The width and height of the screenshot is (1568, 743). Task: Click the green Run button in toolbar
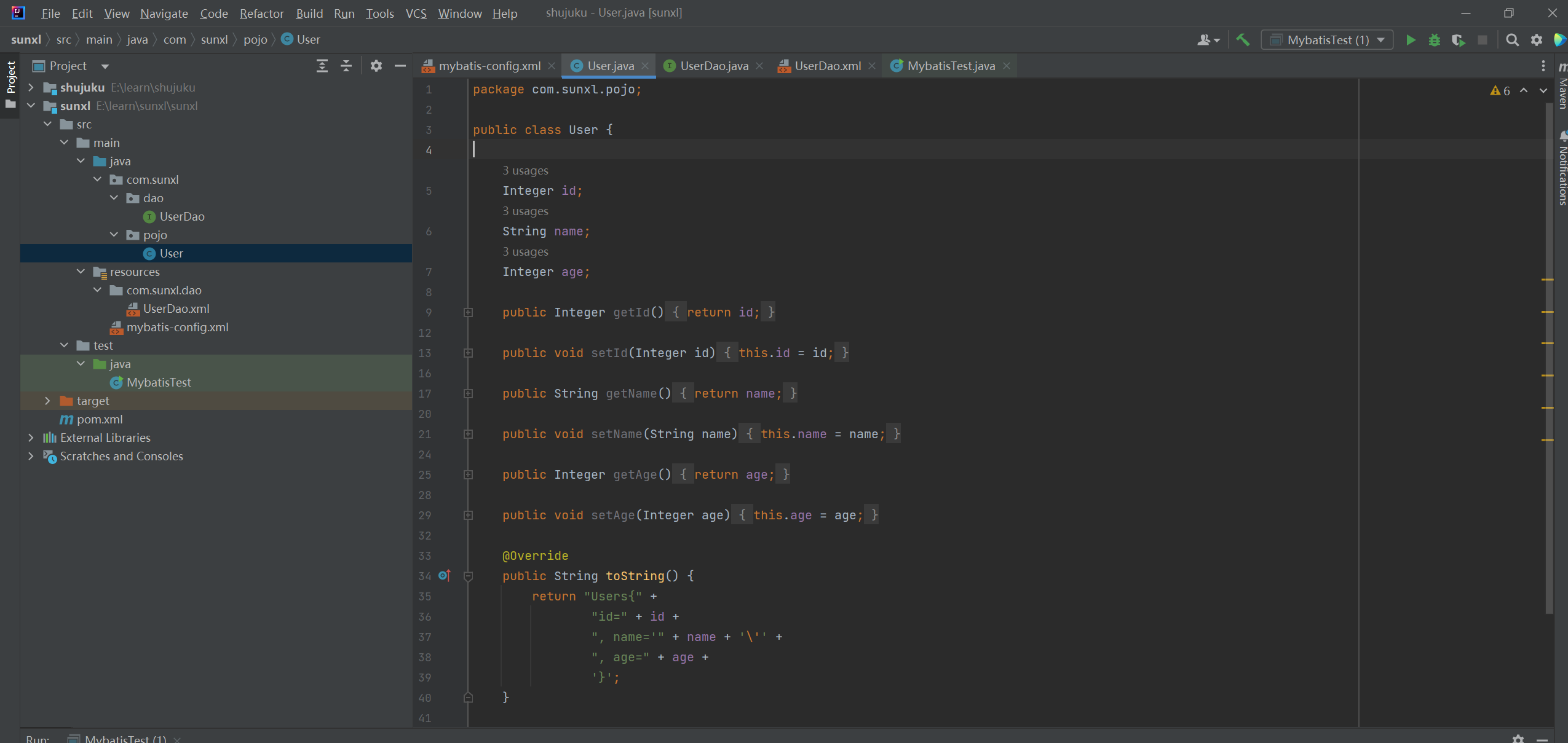[1411, 40]
